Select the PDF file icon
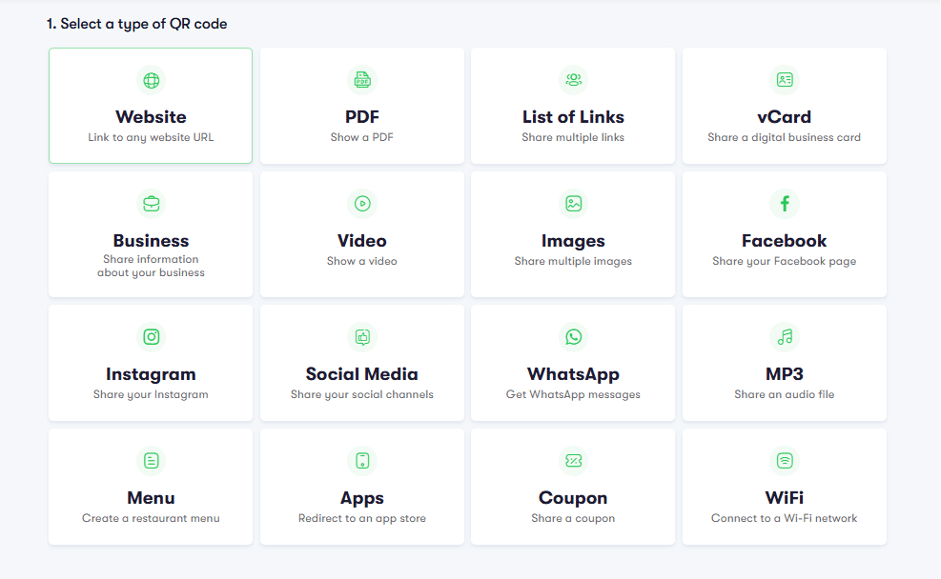The width and height of the screenshot is (941, 579). pos(362,80)
